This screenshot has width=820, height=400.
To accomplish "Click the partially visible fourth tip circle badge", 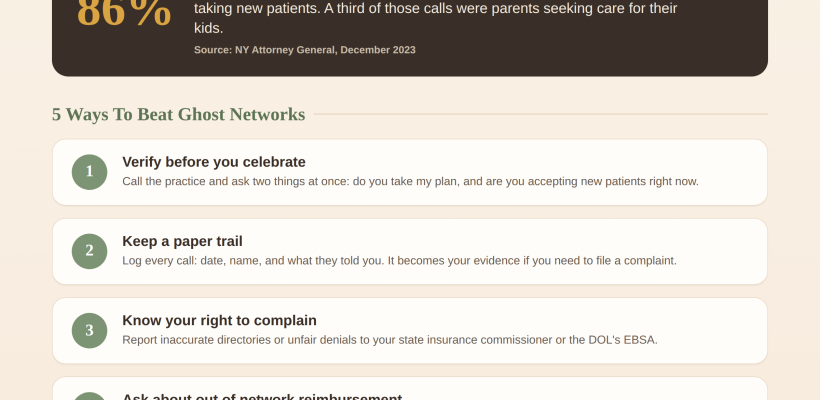I will (89, 396).
